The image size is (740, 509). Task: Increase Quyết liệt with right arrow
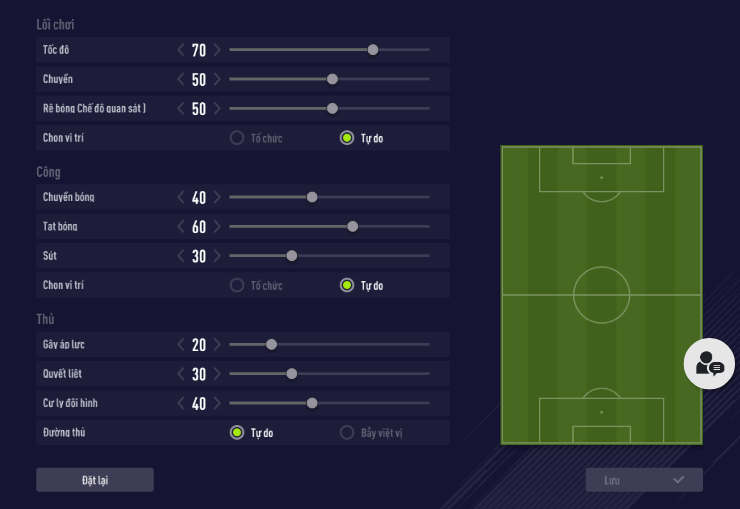coord(217,374)
